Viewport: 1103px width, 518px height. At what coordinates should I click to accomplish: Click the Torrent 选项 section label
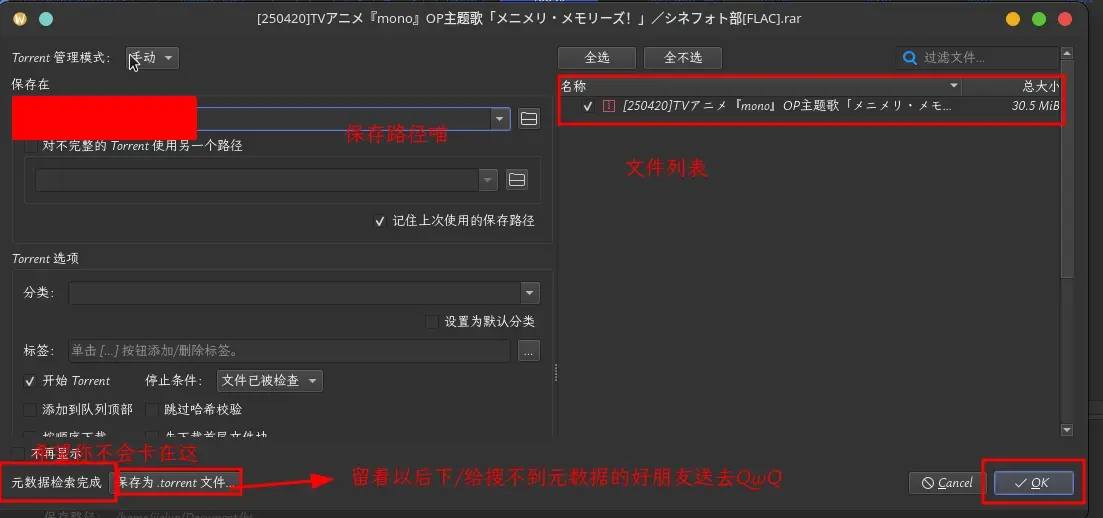click(45, 258)
